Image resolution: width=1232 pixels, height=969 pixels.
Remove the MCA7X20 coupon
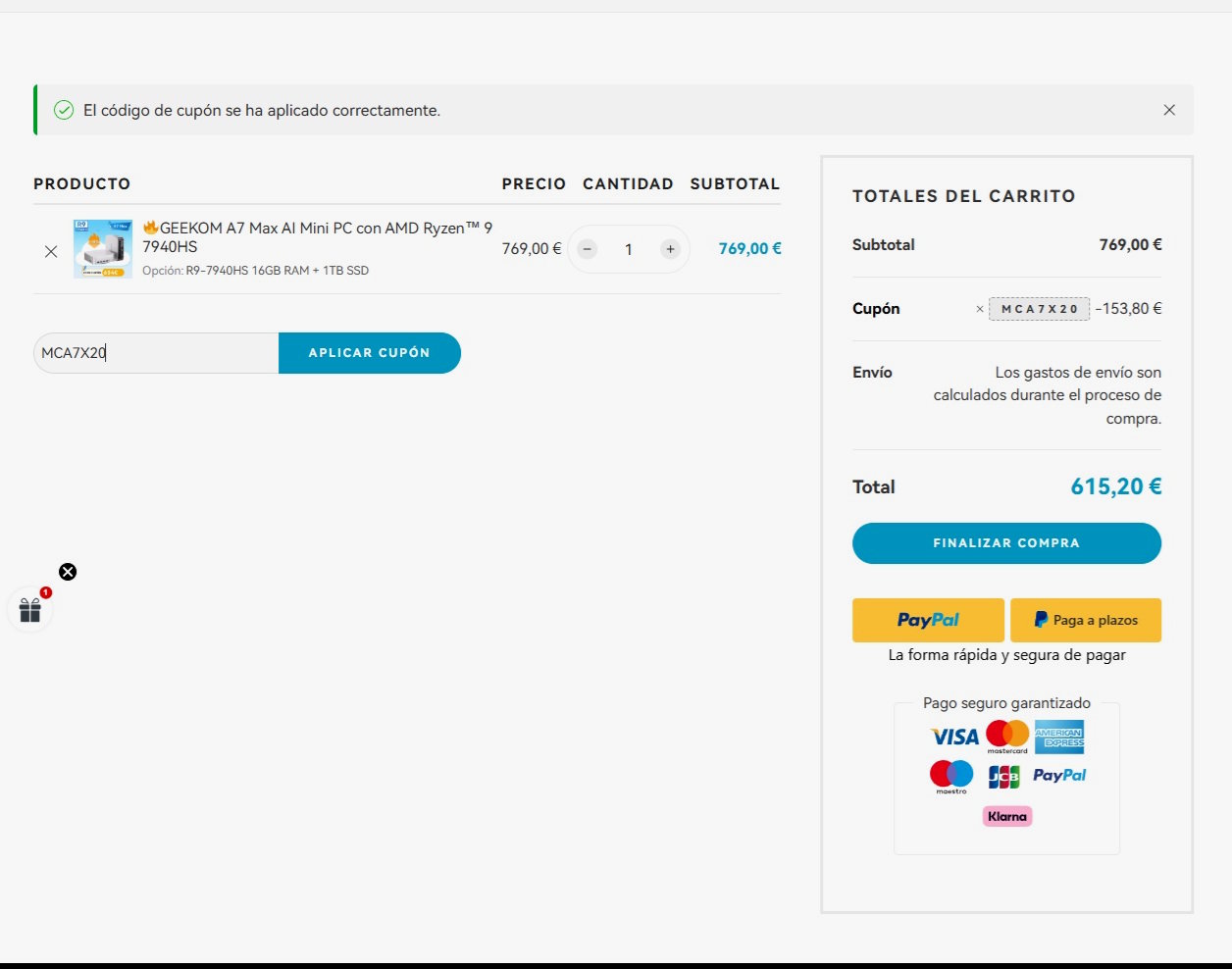tap(979, 309)
